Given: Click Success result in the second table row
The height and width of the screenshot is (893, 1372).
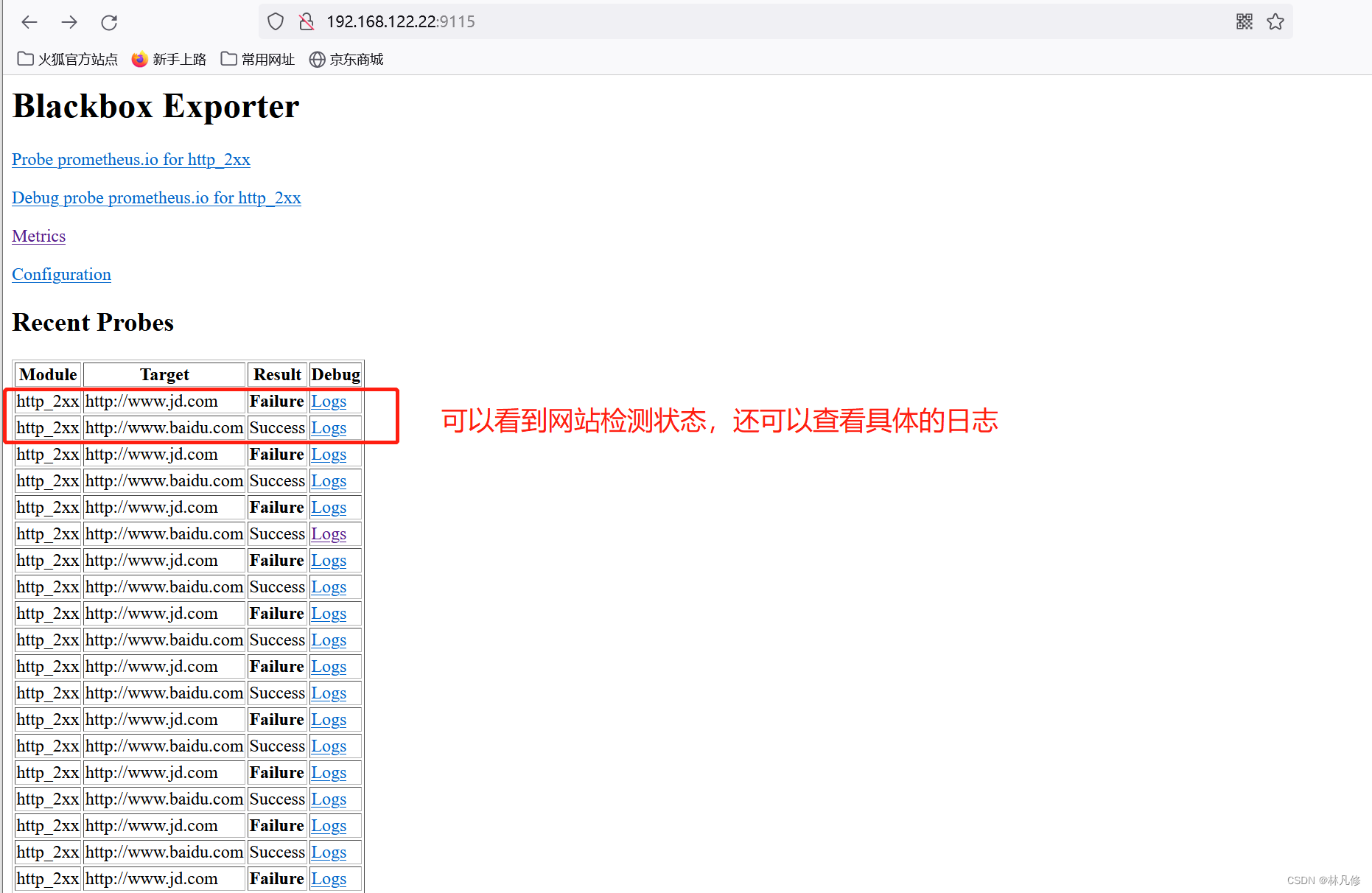Looking at the screenshot, I should [277, 428].
